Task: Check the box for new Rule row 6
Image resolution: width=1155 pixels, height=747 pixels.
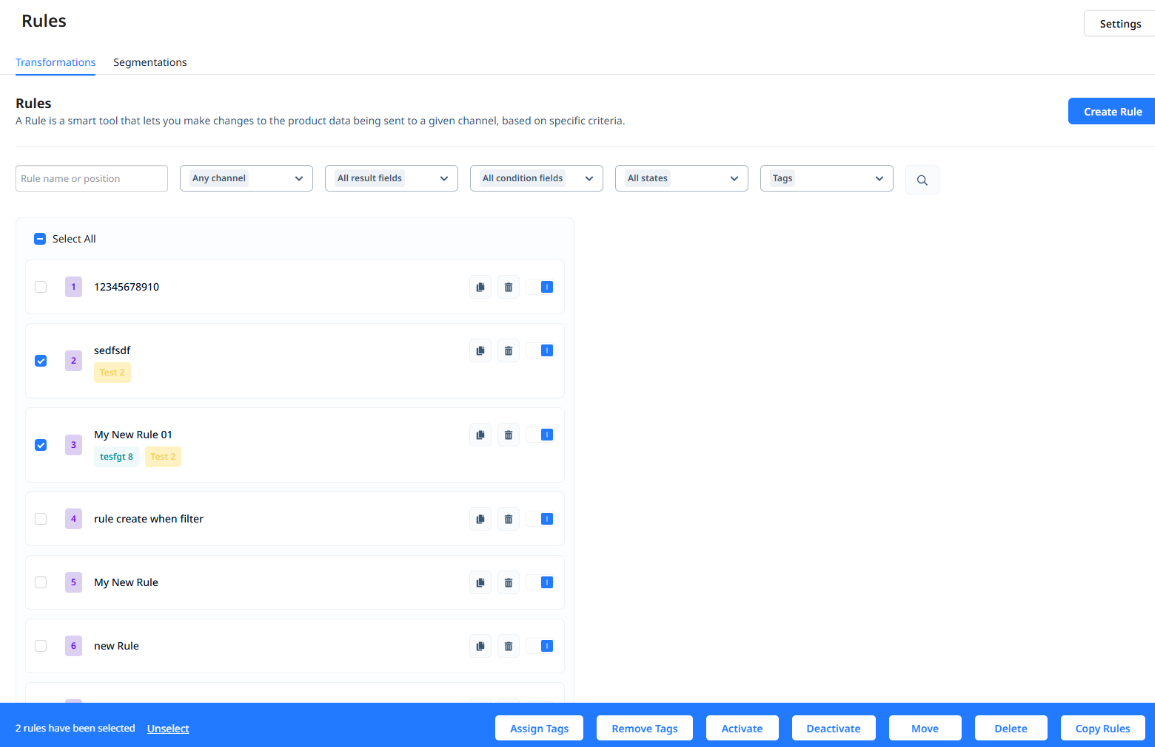Action: 41,646
